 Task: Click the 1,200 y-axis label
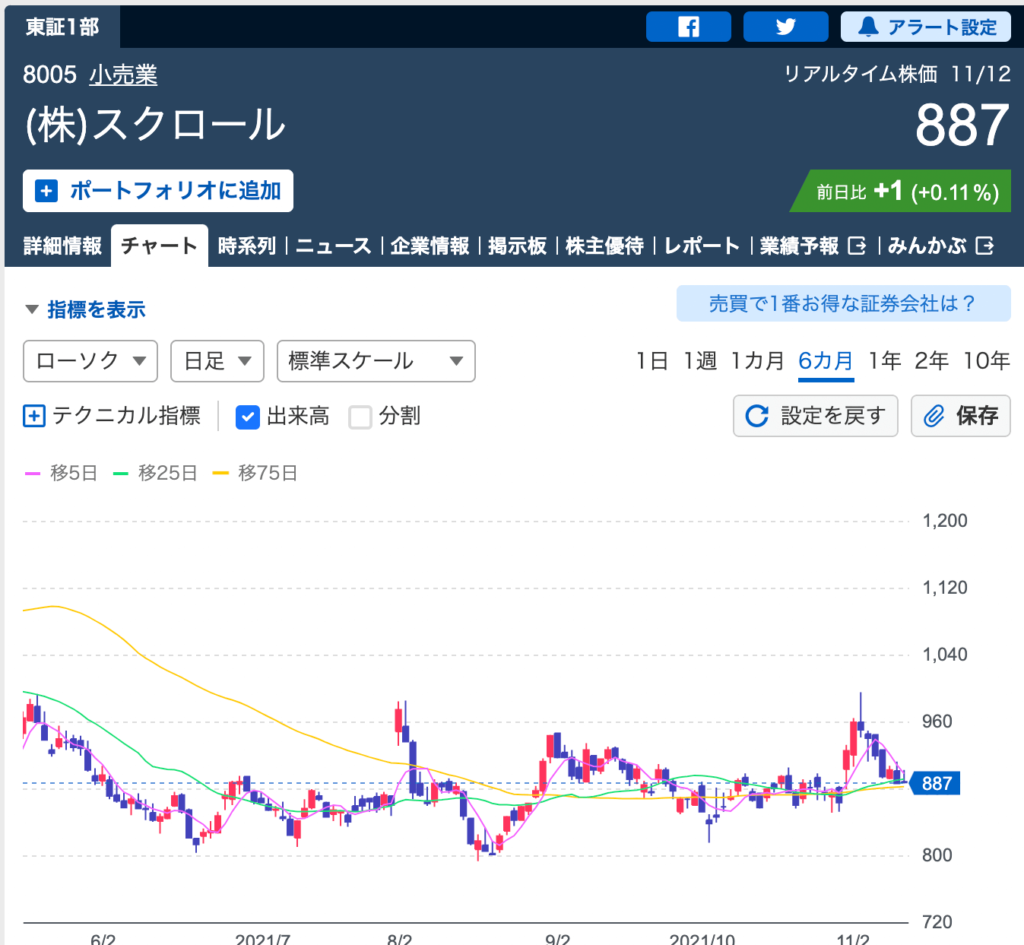(x=944, y=521)
